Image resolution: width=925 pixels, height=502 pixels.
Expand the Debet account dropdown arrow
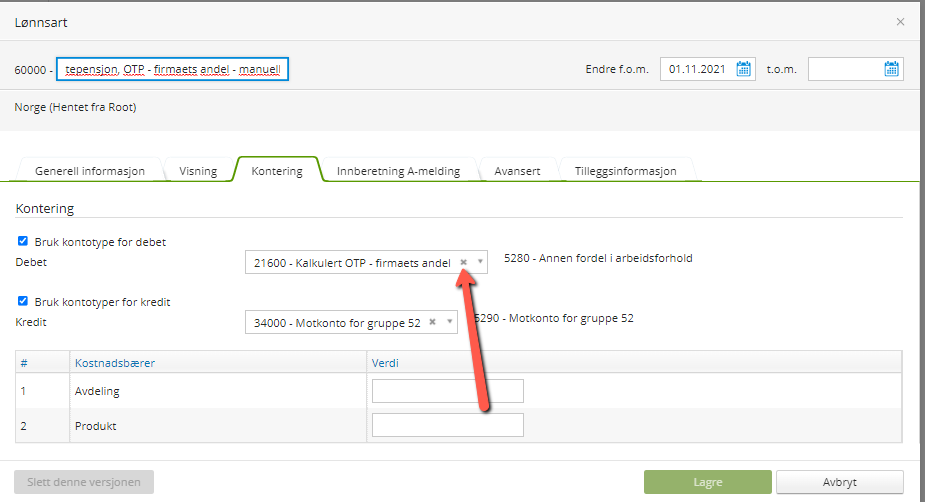click(x=480, y=262)
